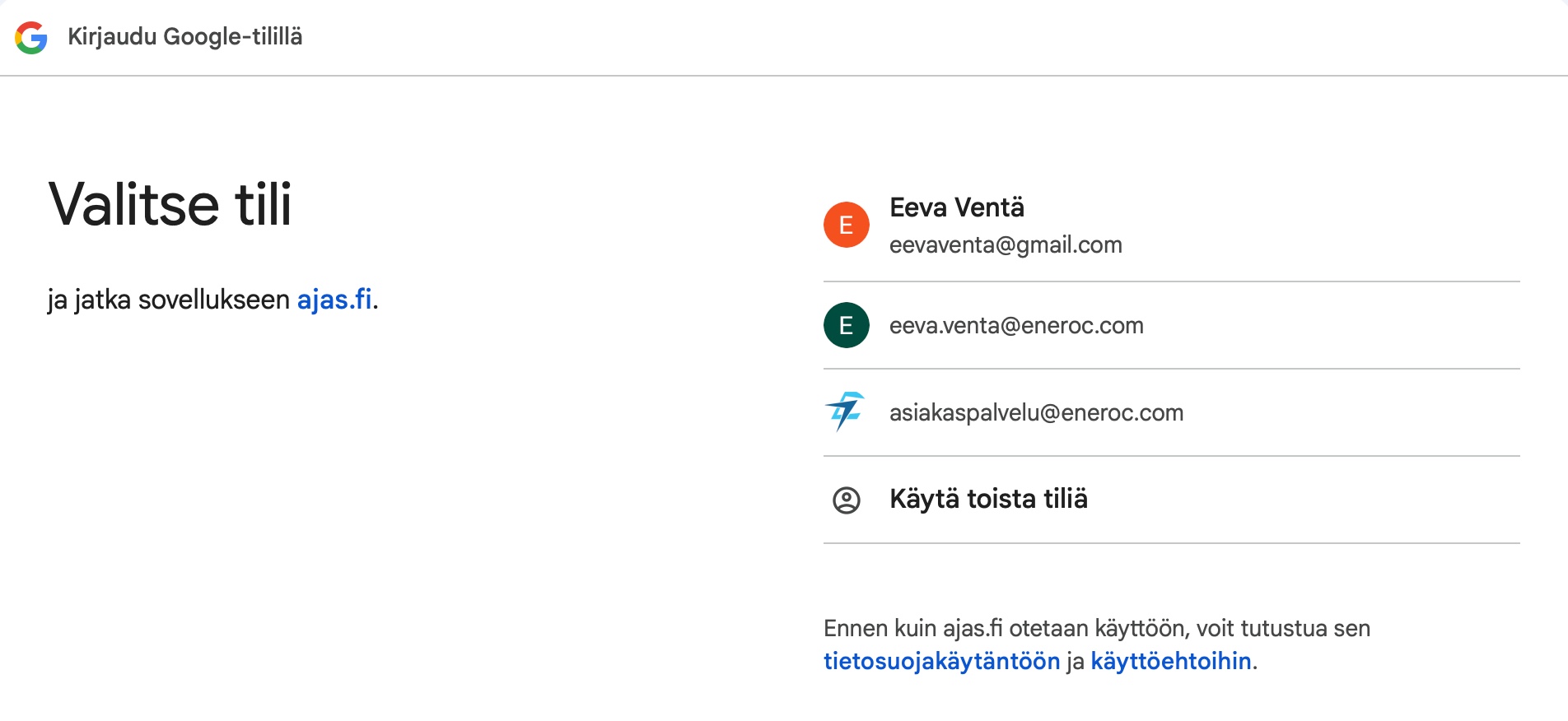Click the dark green E avatar

[x=846, y=326]
